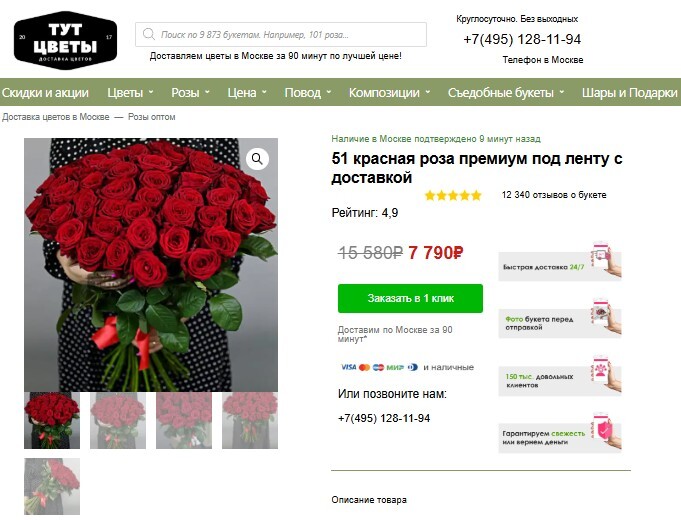Click the Фото букета перед отправкой banner
Viewport: 681px width, 520px height.
tap(560, 318)
